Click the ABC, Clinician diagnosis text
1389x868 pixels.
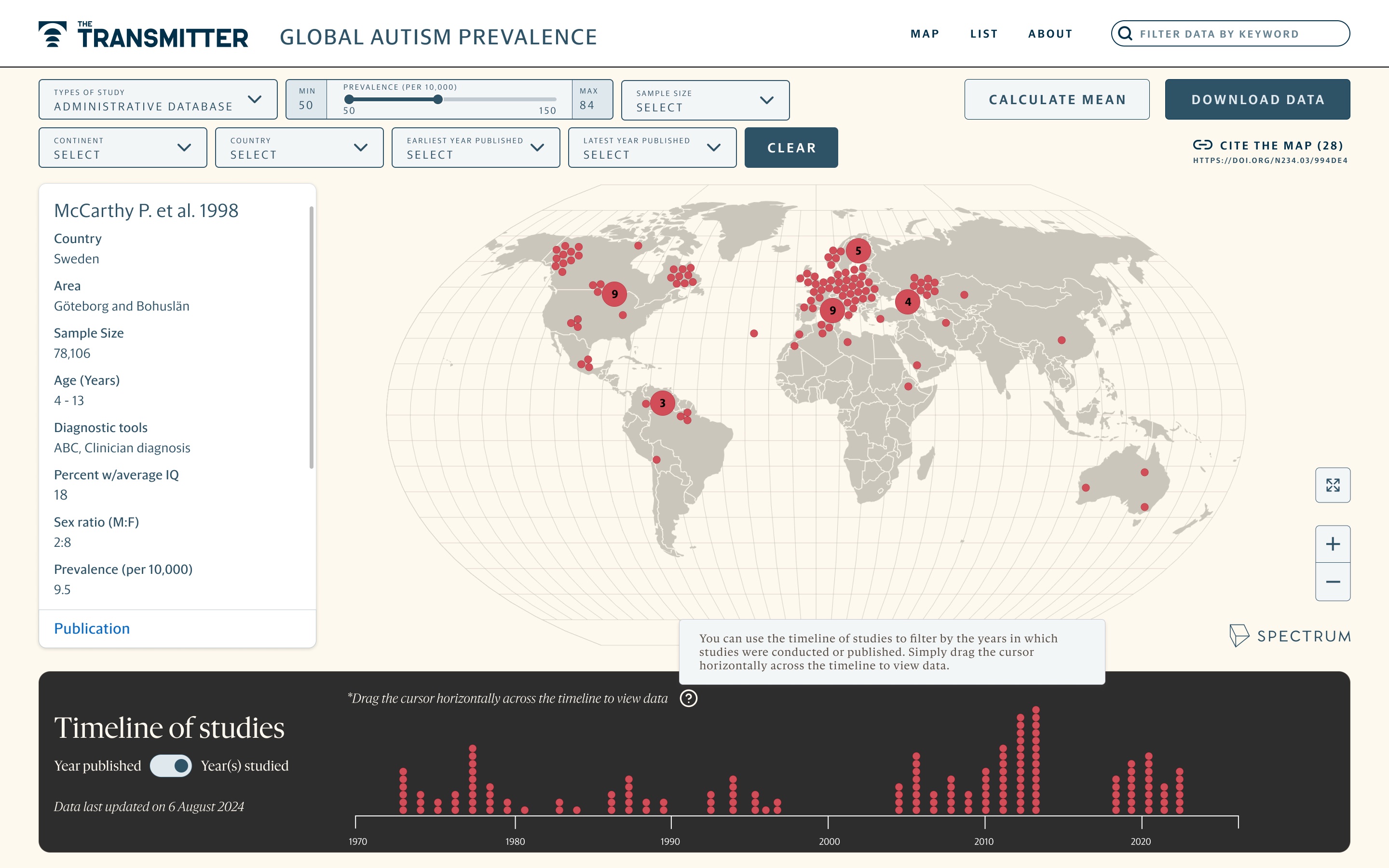point(122,448)
